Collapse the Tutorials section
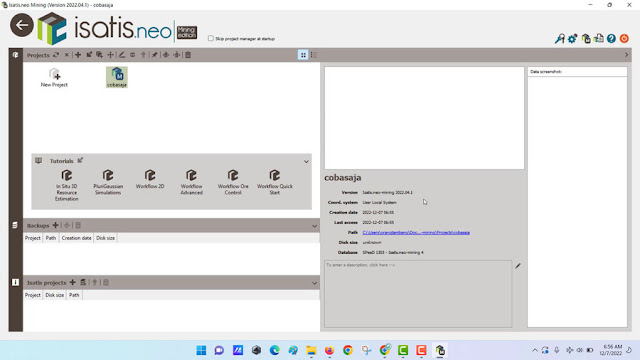The height and width of the screenshot is (360, 640). pos(306,162)
